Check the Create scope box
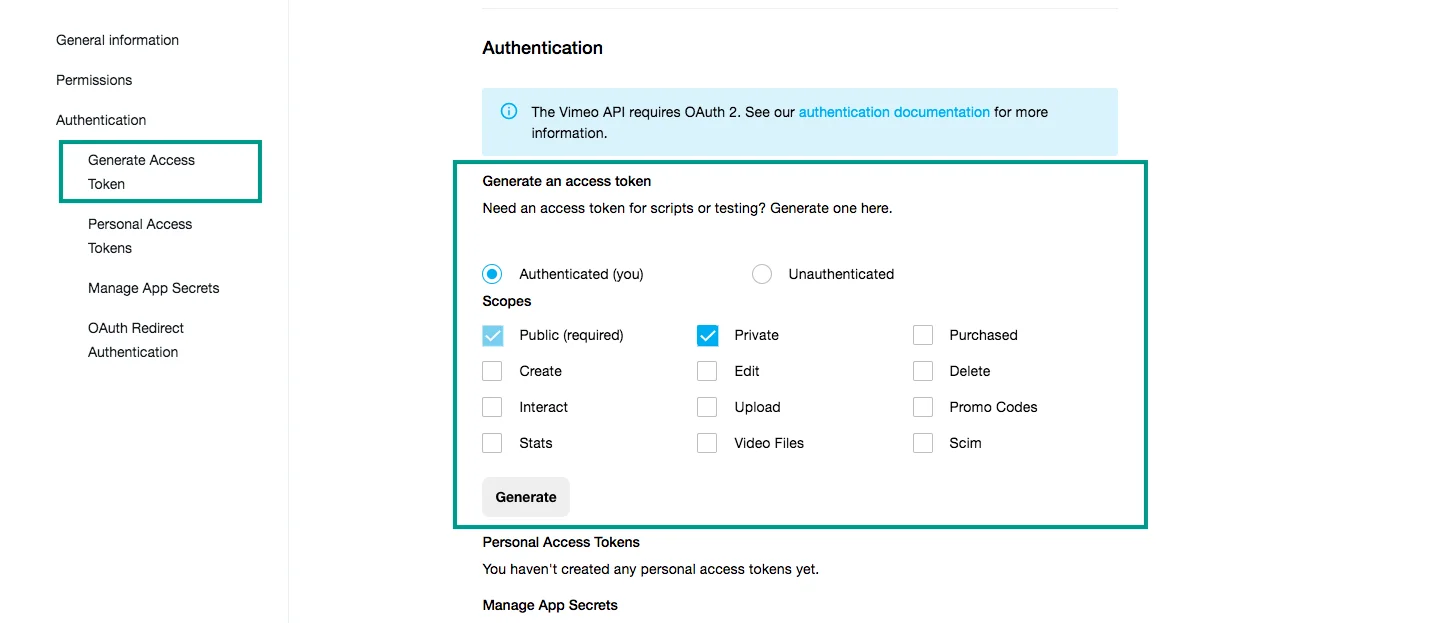Viewport: 1440px width, 623px height. pyautogui.click(x=492, y=371)
